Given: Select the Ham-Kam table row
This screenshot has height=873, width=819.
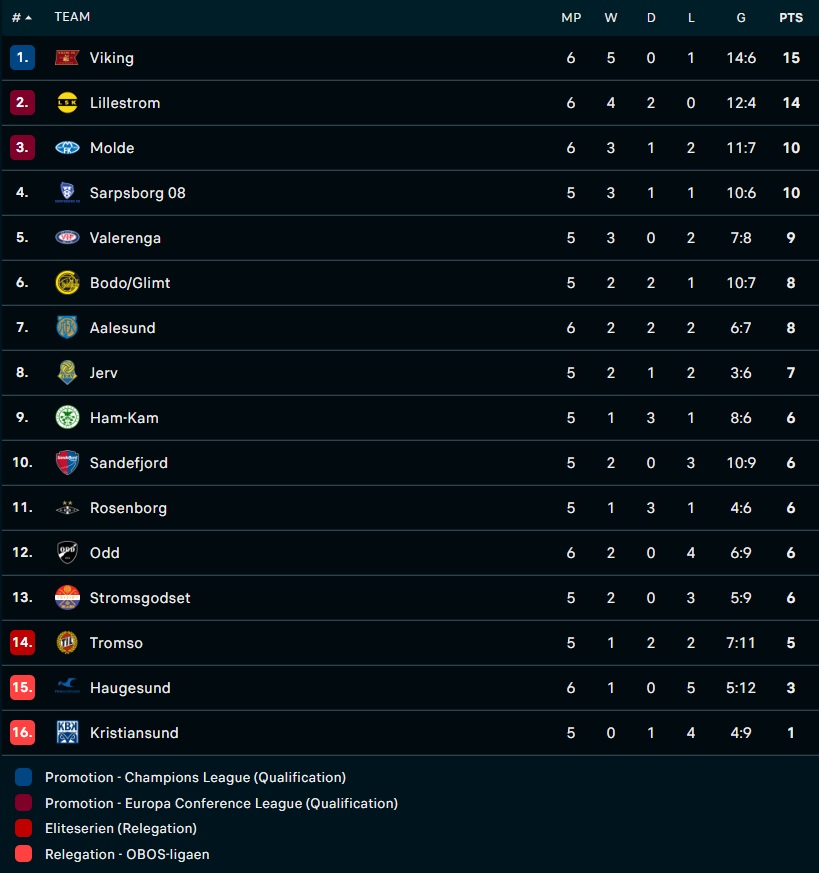Looking at the screenshot, I should pos(400,418).
